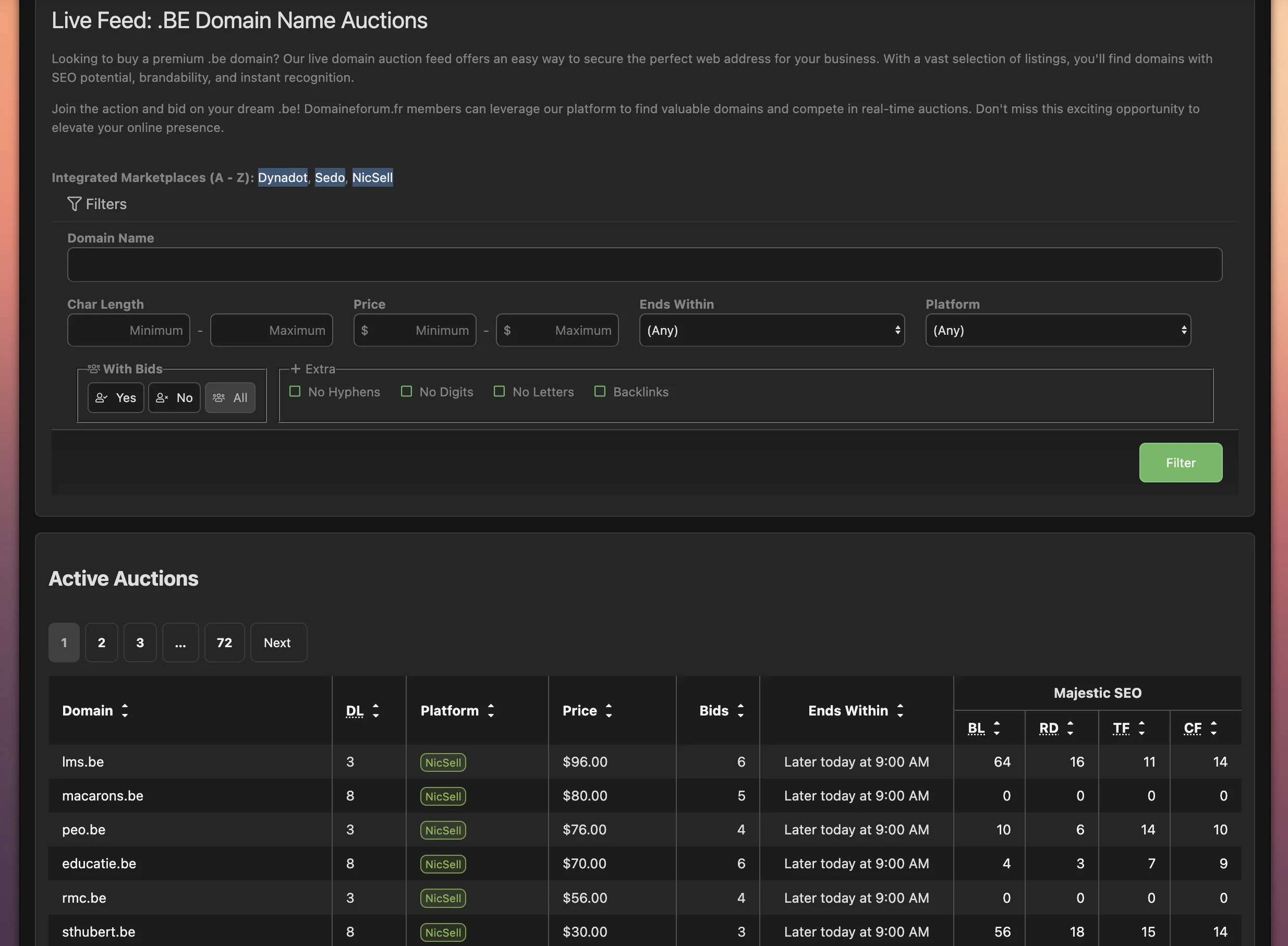Sort by Platform column arrows

tap(491, 711)
